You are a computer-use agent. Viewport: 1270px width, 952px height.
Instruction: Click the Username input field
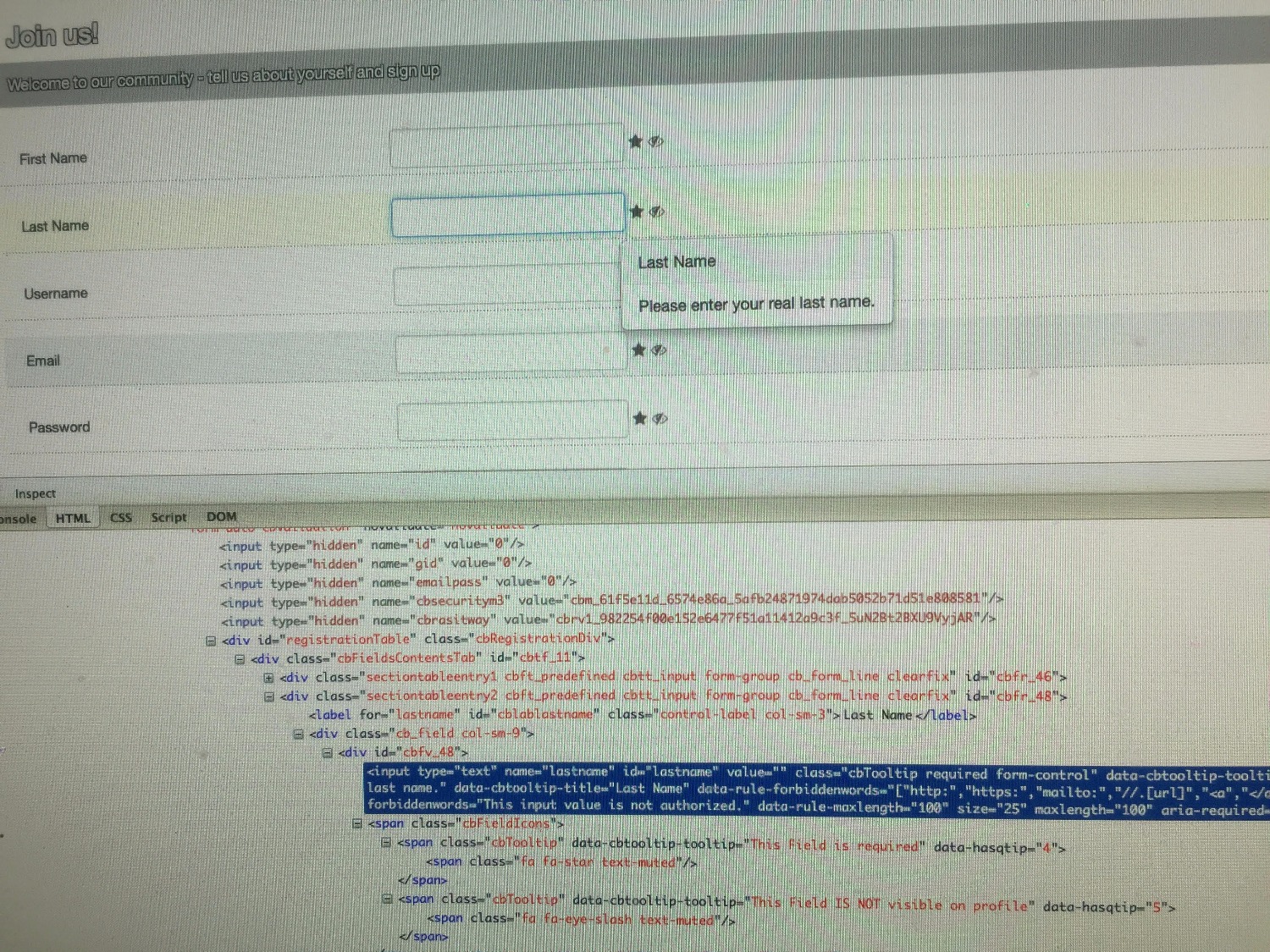tap(510, 283)
